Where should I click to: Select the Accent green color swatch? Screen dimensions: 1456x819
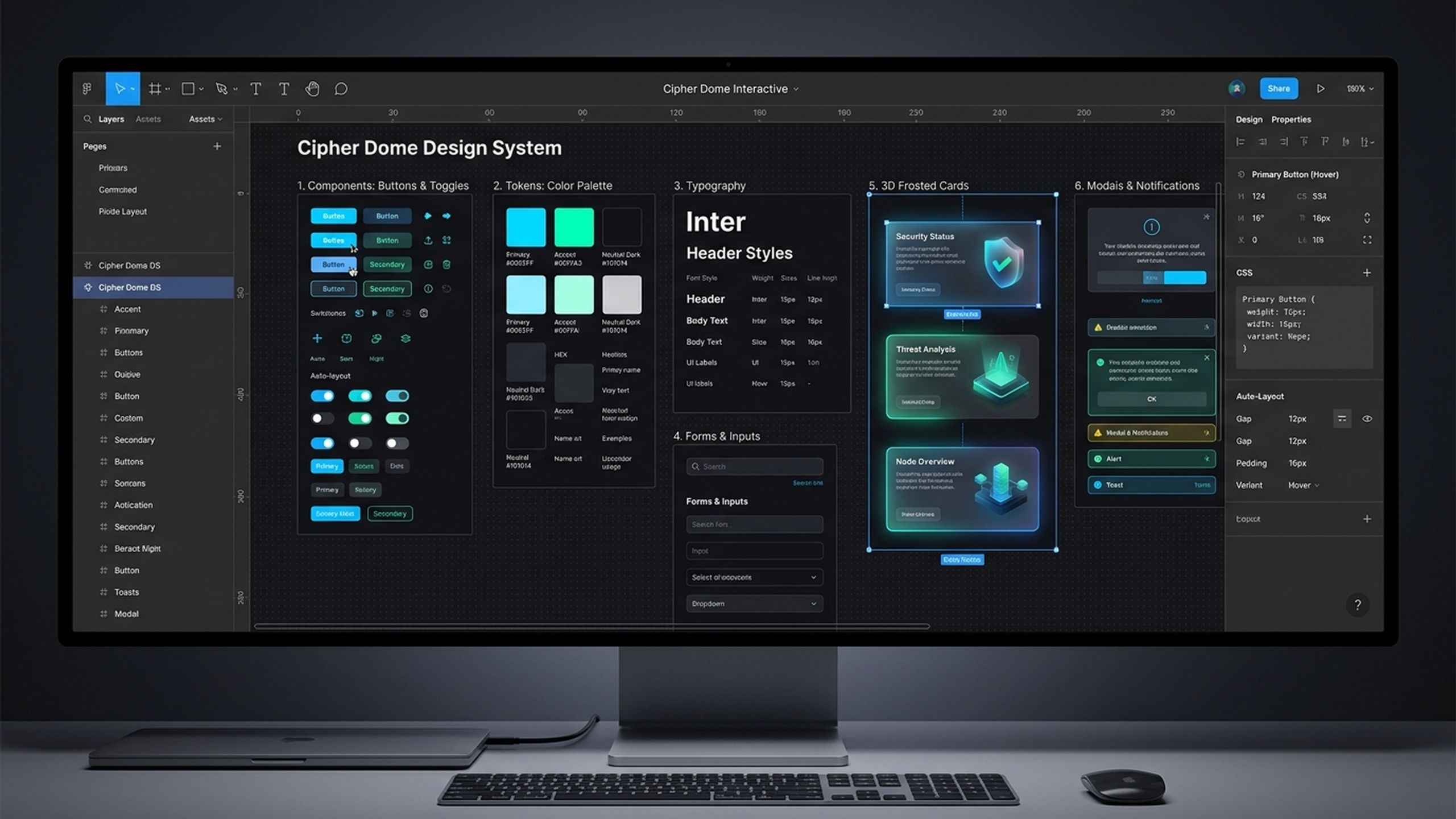click(574, 227)
